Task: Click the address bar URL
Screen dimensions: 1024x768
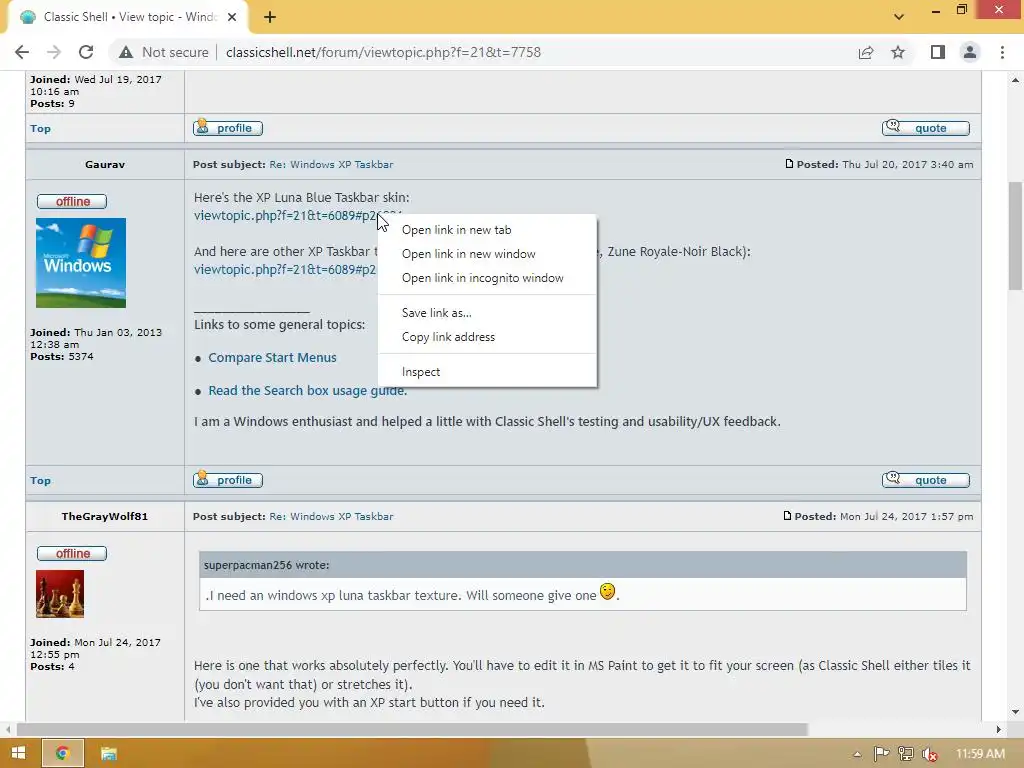Action: click(x=383, y=52)
